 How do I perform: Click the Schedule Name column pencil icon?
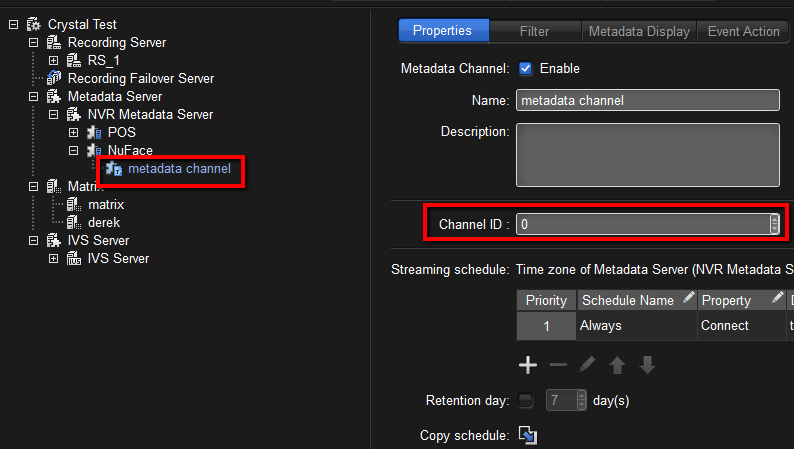coord(688,299)
